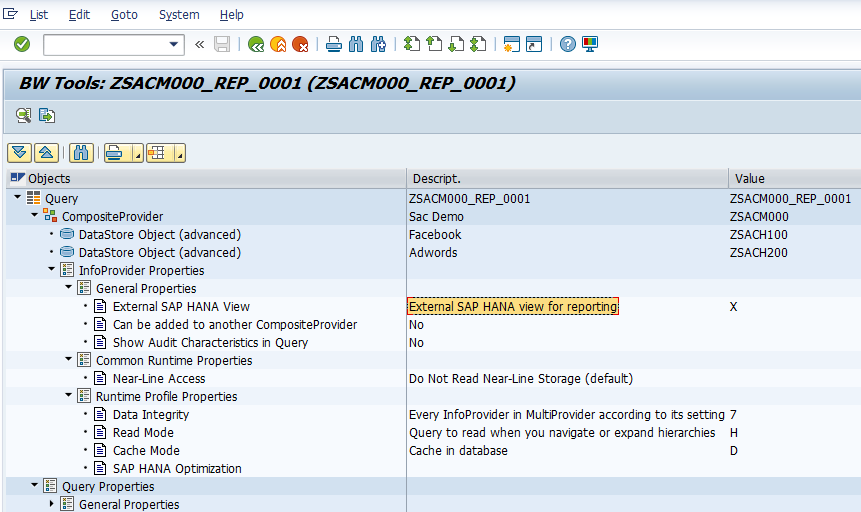The image size is (861, 512).
Task: Click the Sac Demo description cell
Action: tap(436, 216)
